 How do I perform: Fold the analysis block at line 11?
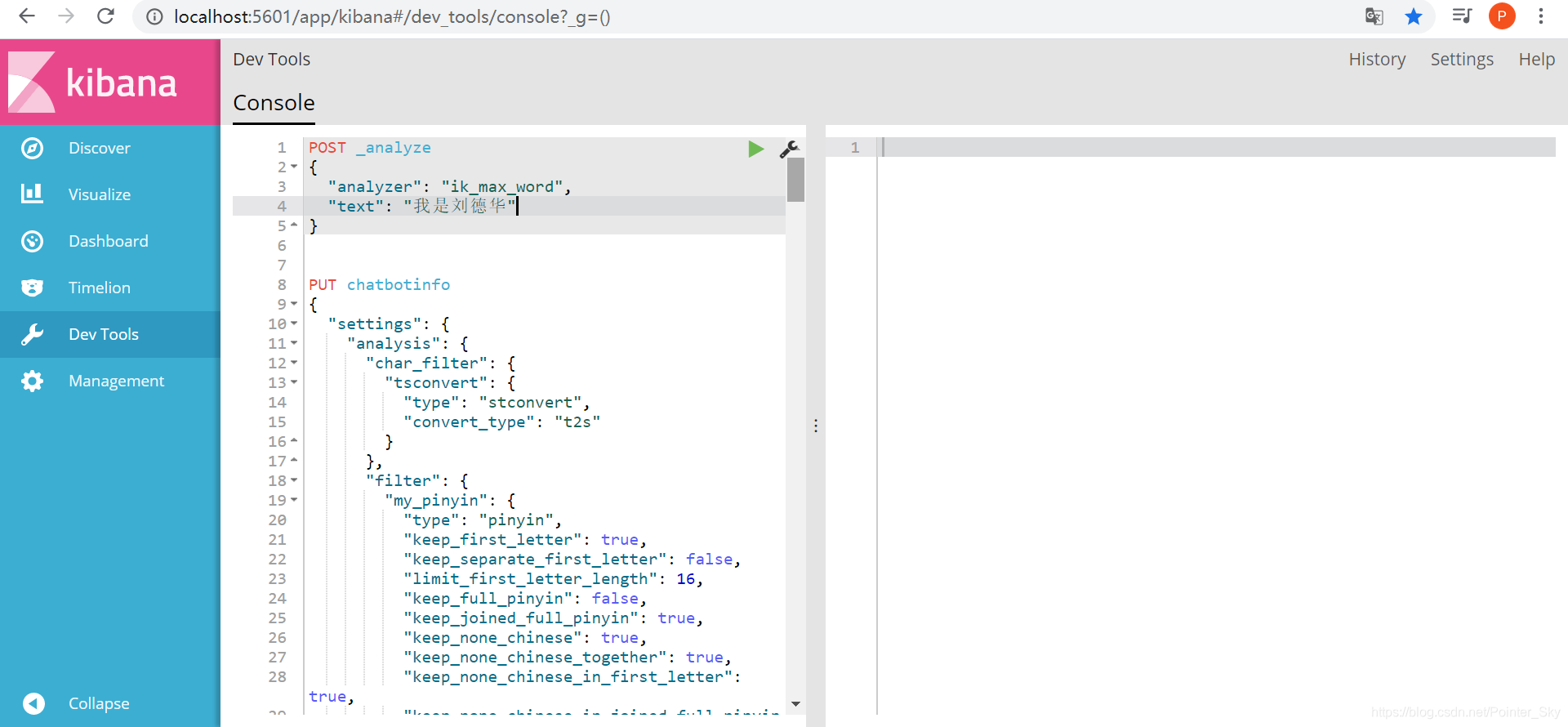(x=294, y=343)
